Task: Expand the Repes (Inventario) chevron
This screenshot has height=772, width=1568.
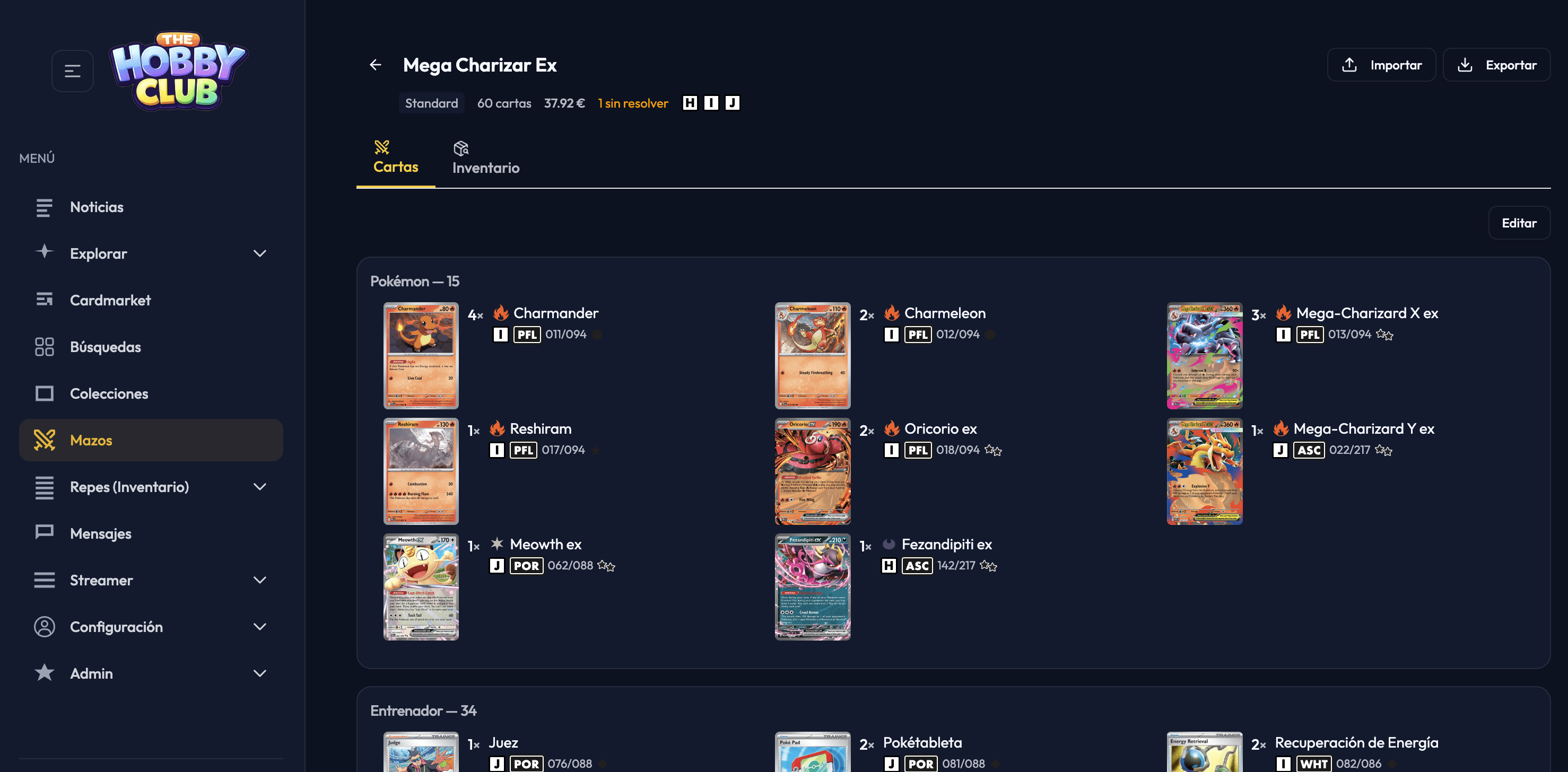Action: (260, 487)
